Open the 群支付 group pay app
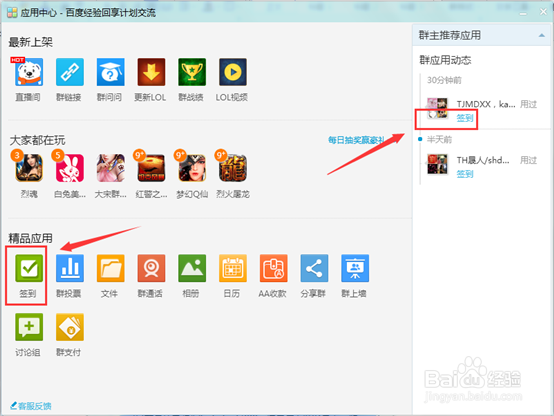This screenshot has width=554, height=416. click(70, 327)
